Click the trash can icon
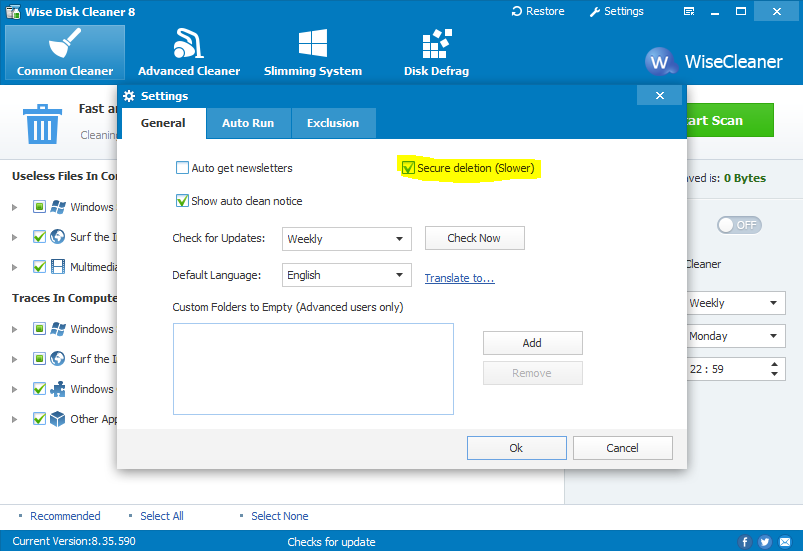The width and height of the screenshot is (803, 551). click(42, 123)
